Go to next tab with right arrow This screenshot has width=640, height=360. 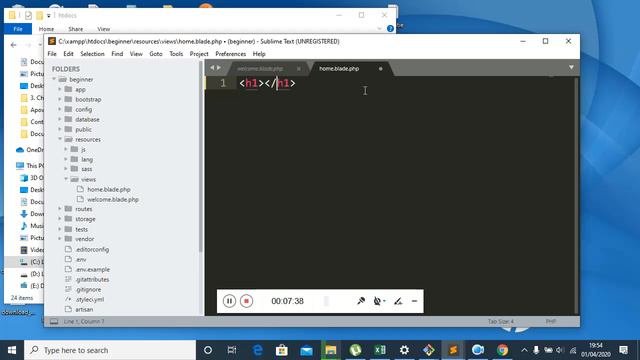point(219,68)
